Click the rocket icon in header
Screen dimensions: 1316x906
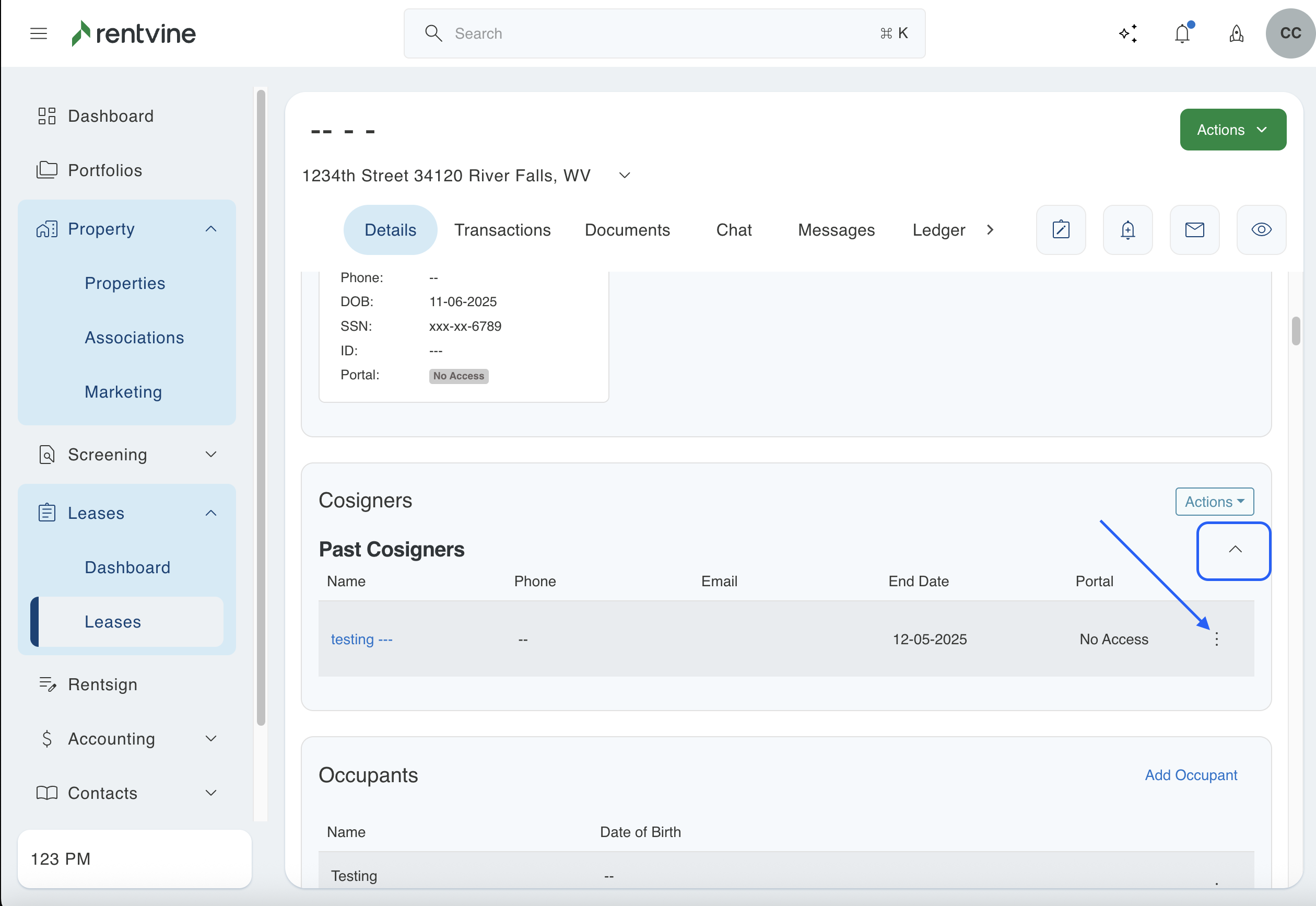point(1236,33)
